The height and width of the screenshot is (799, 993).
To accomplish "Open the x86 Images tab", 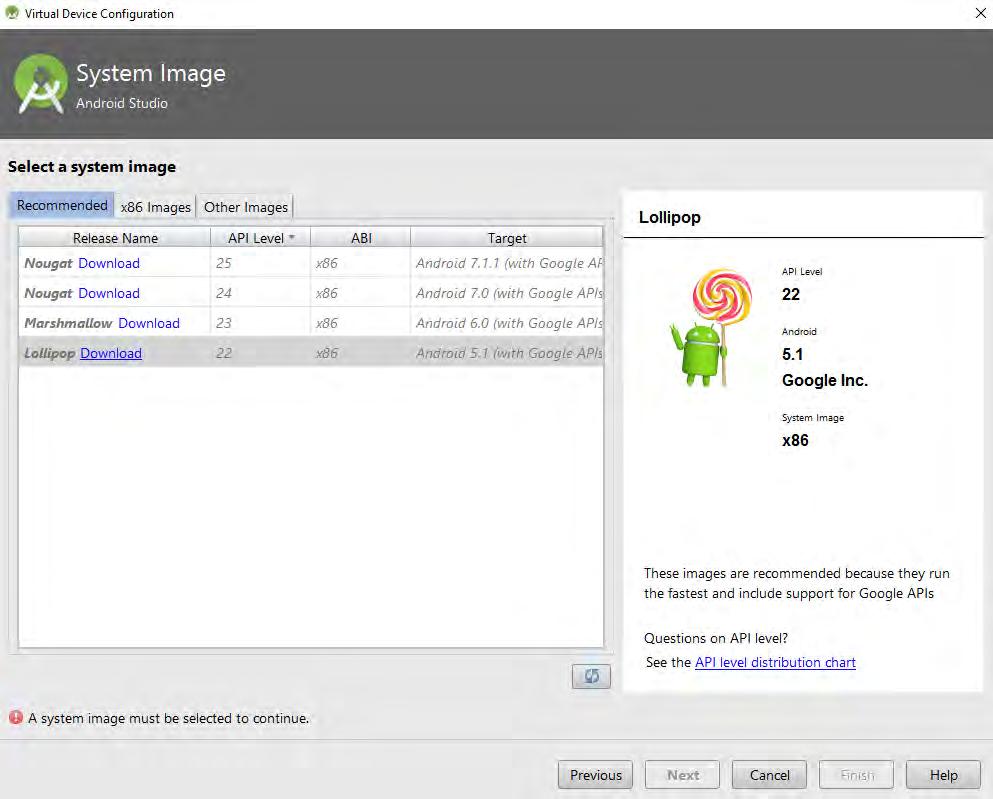I will point(156,207).
